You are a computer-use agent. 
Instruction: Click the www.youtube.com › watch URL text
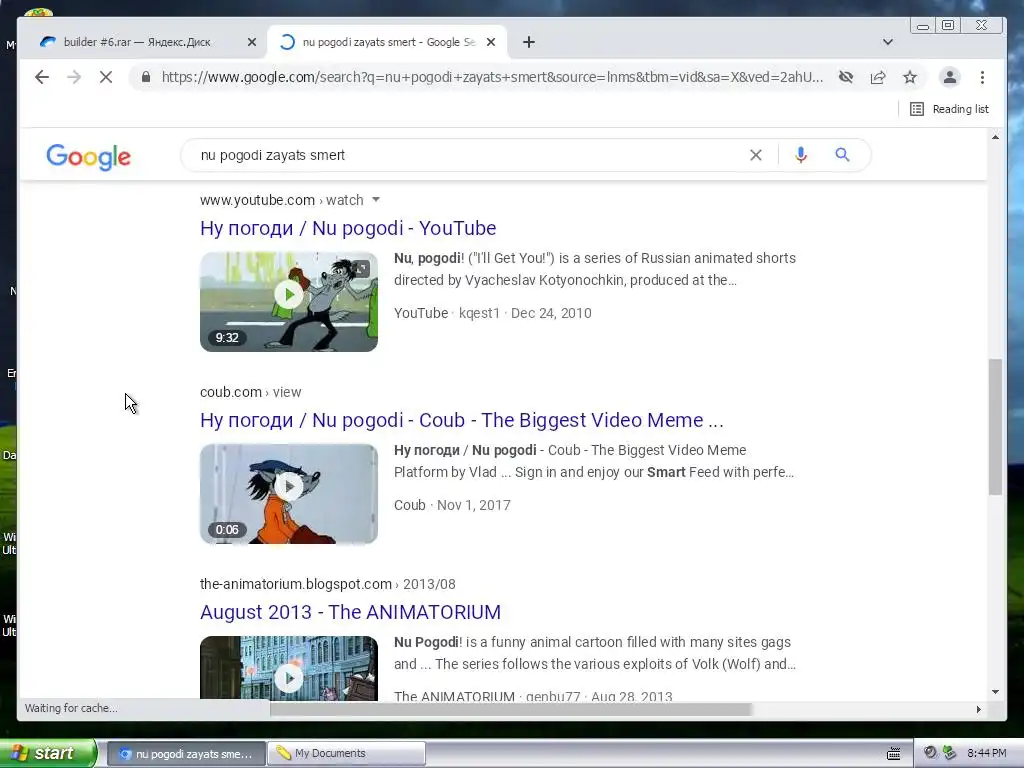pyautogui.click(x=281, y=200)
